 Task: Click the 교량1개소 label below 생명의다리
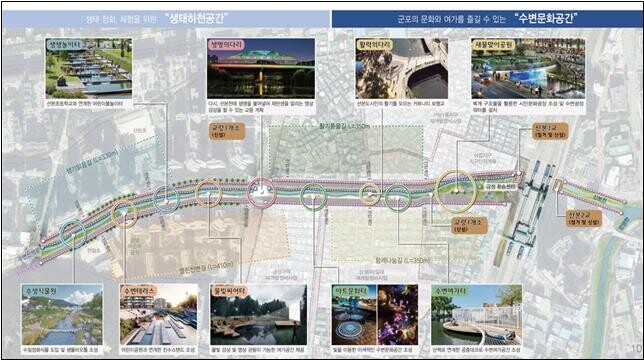227,131
